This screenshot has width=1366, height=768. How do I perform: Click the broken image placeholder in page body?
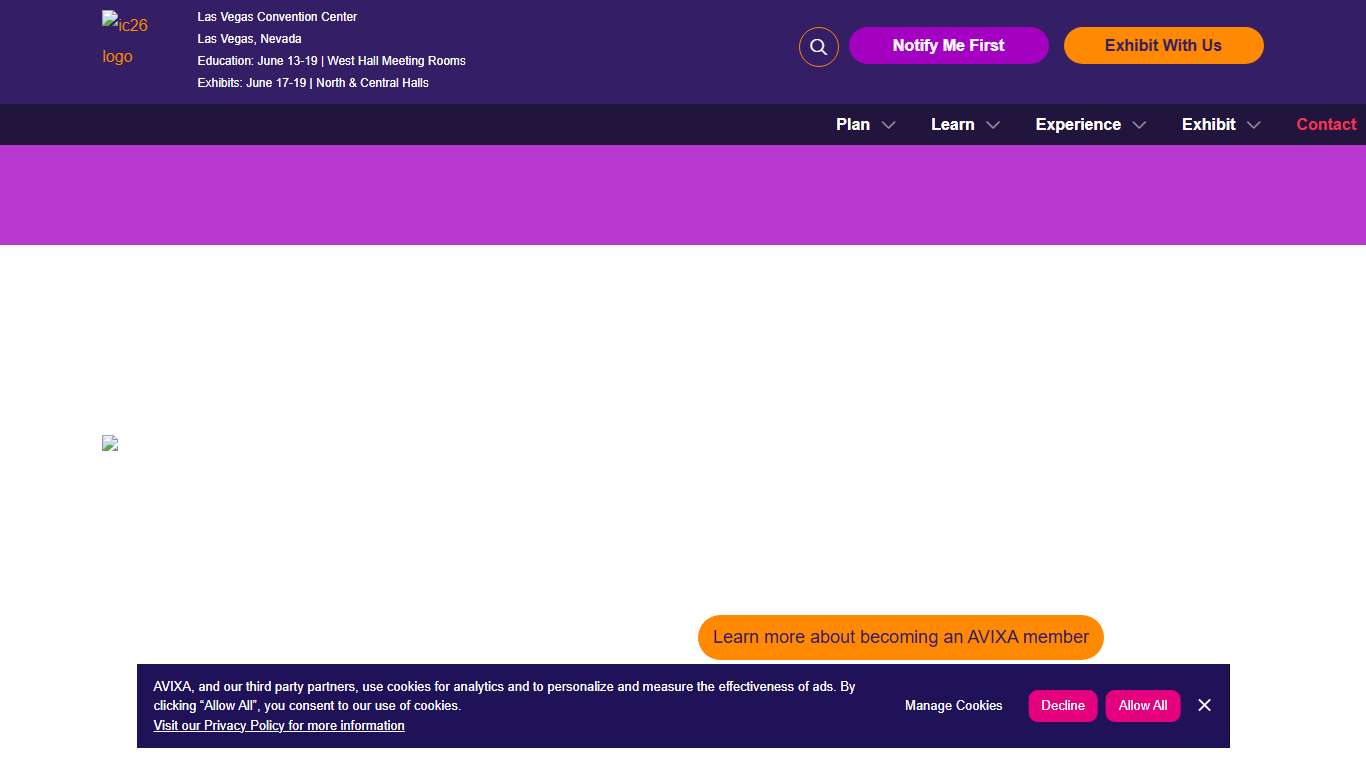point(110,443)
